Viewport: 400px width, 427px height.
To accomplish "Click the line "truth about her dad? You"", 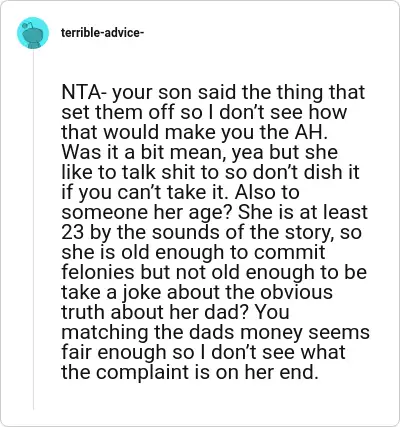I will (175, 312).
